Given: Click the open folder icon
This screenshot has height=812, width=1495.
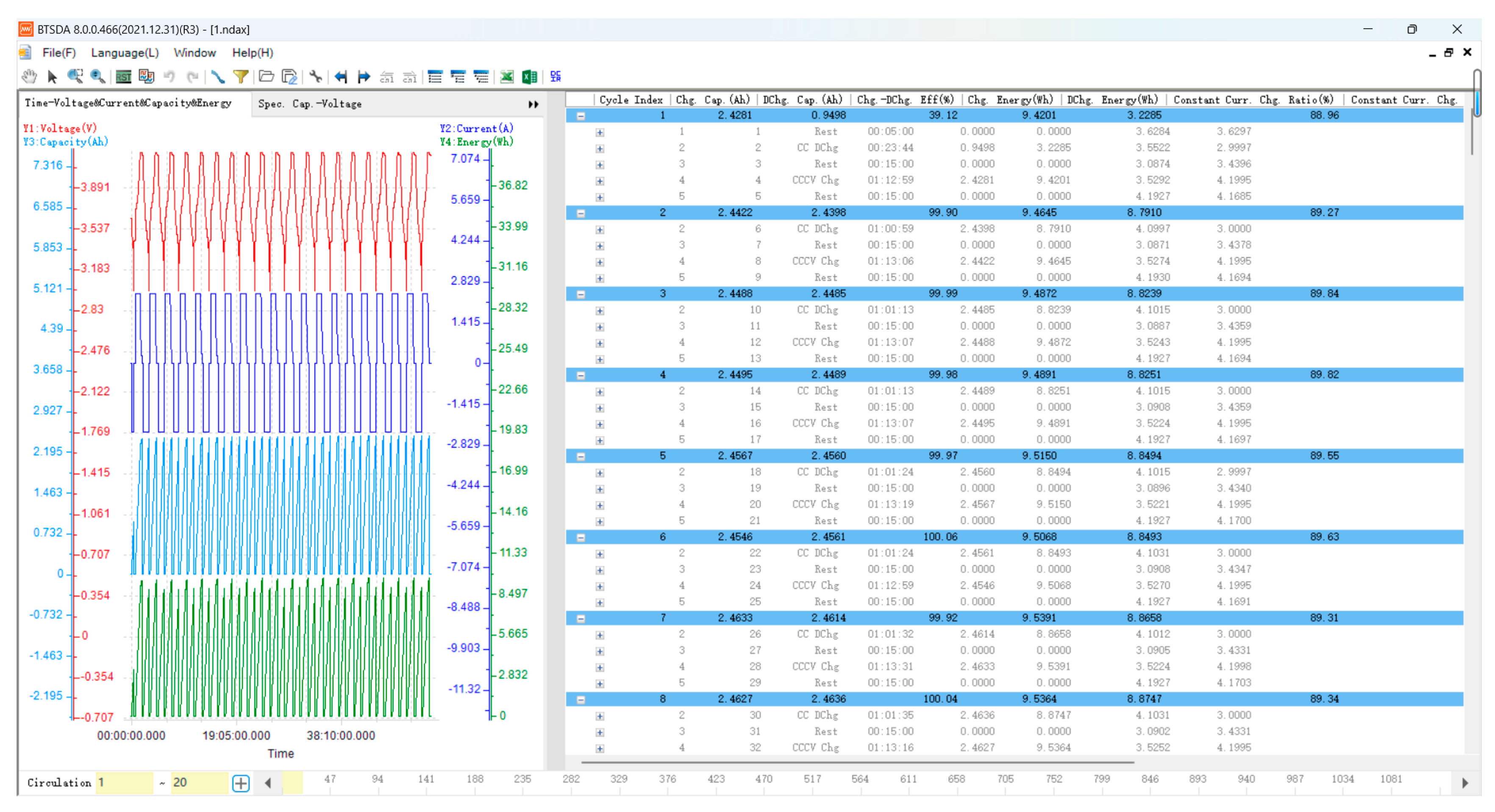Looking at the screenshot, I should click(x=267, y=77).
